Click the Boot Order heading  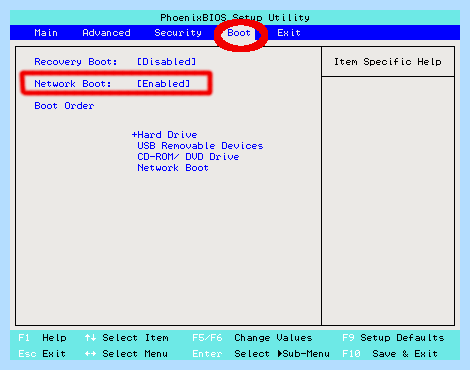pos(64,106)
